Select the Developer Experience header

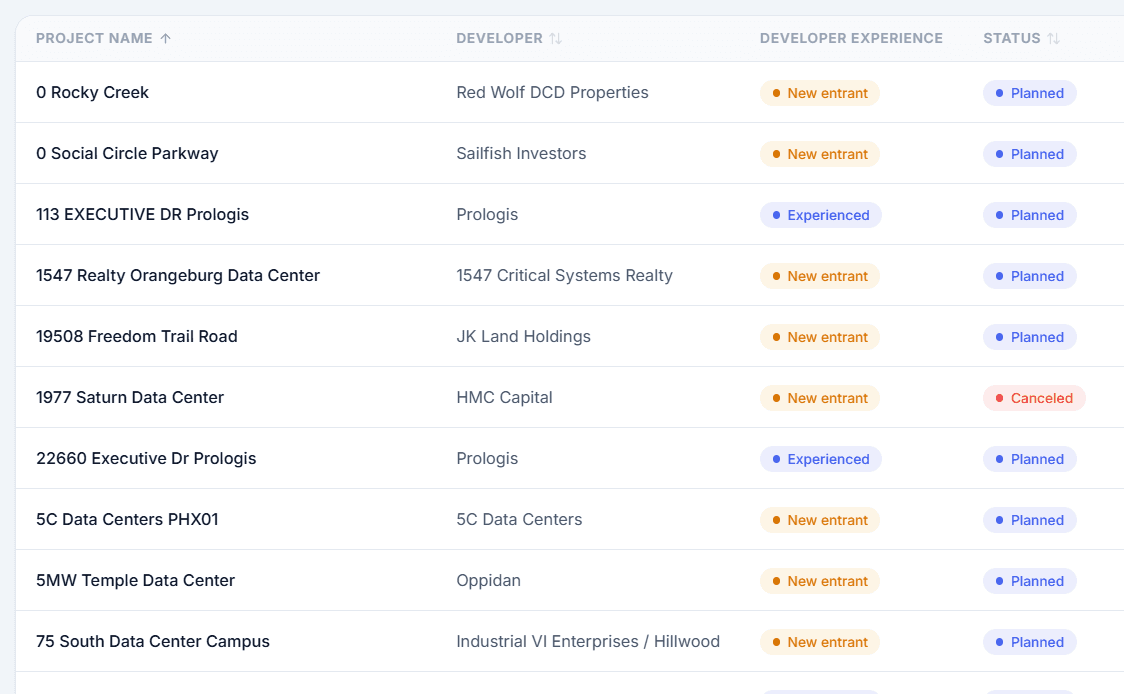coord(851,39)
